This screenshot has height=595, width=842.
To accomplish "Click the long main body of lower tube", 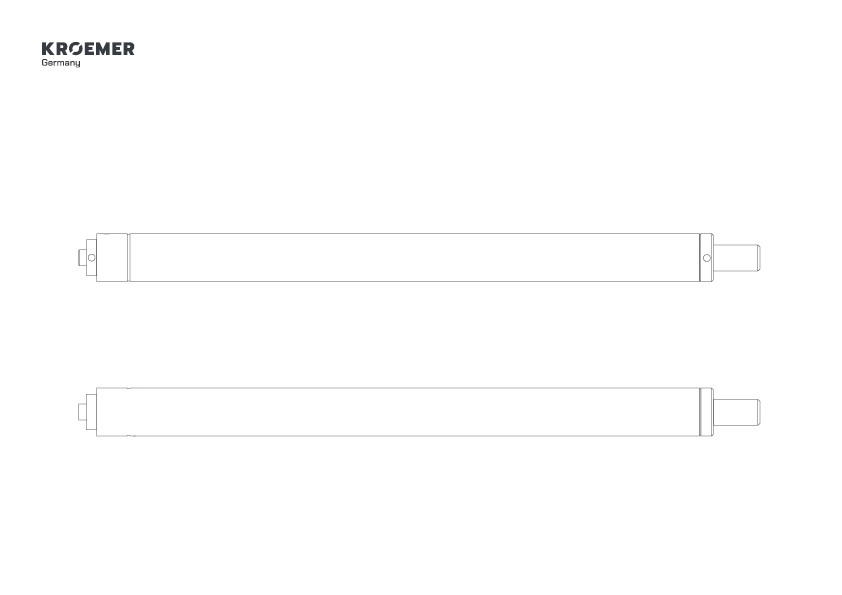I will pos(398,412).
